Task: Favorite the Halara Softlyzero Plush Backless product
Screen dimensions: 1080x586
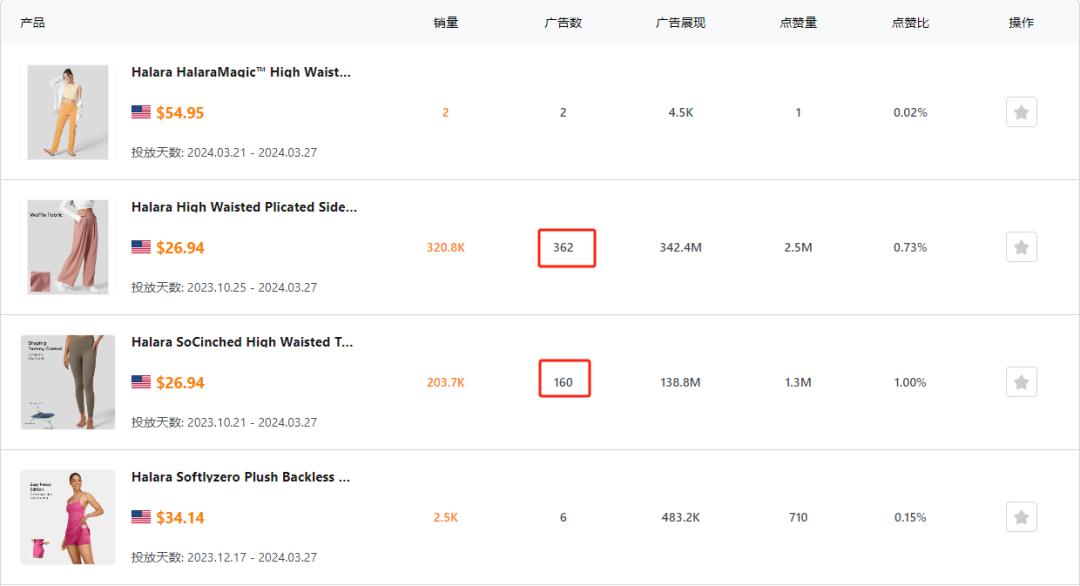Action: pos(1021,517)
